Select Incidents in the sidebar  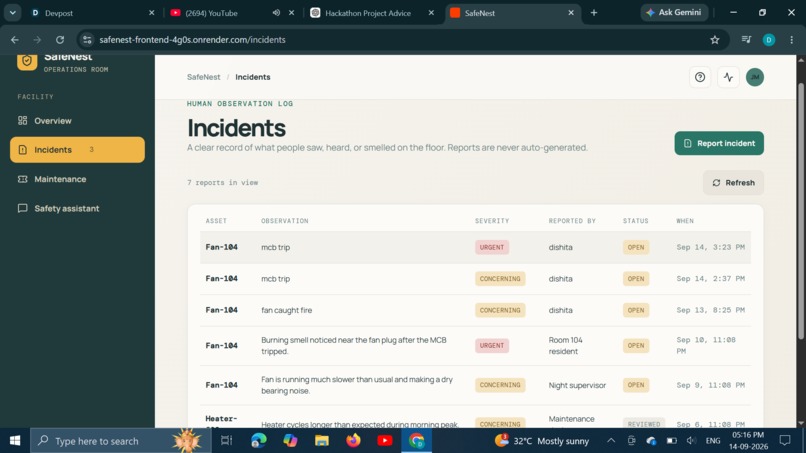pyautogui.click(x=77, y=150)
